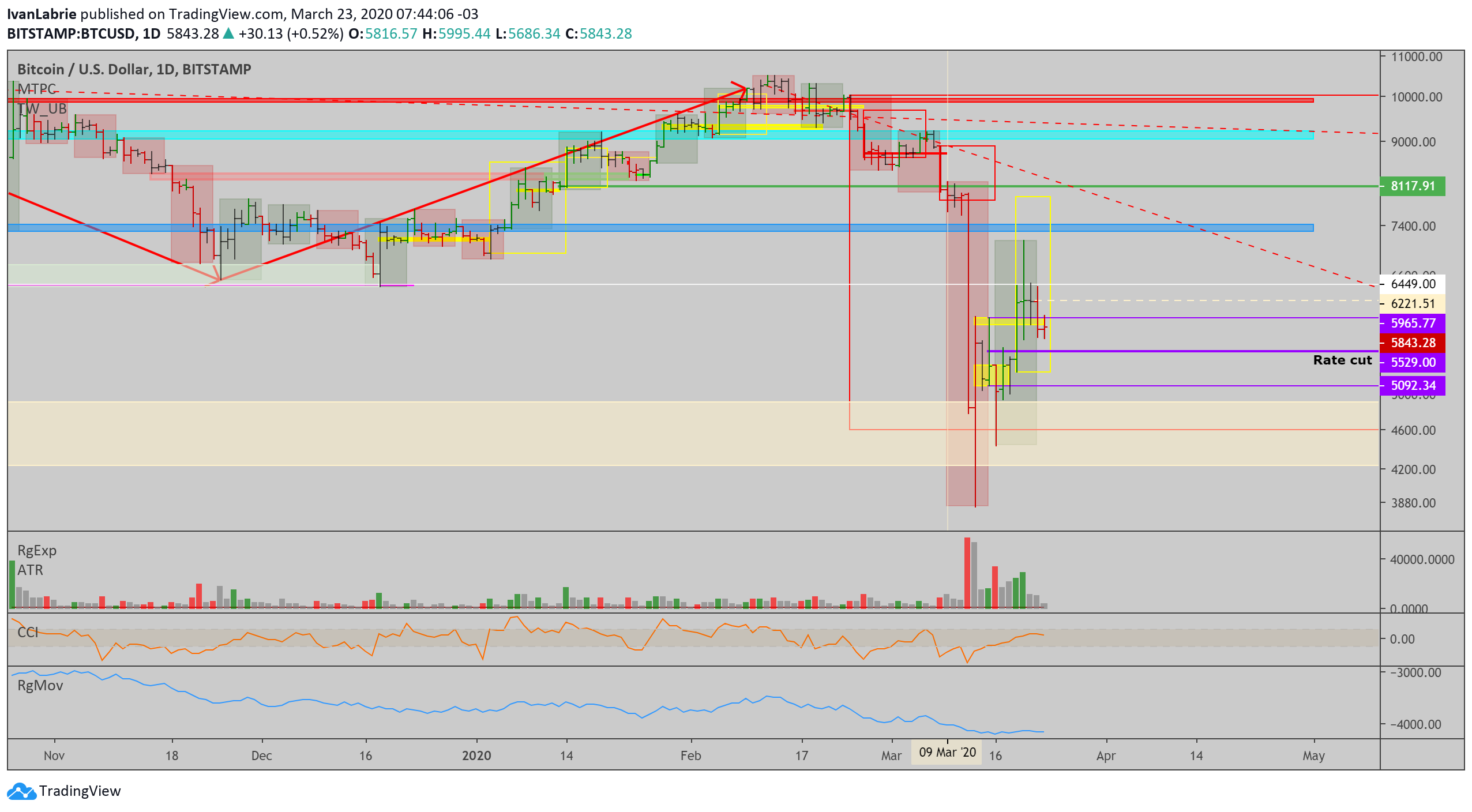
Task: Click the May label on time axis
Action: [1313, 755]
